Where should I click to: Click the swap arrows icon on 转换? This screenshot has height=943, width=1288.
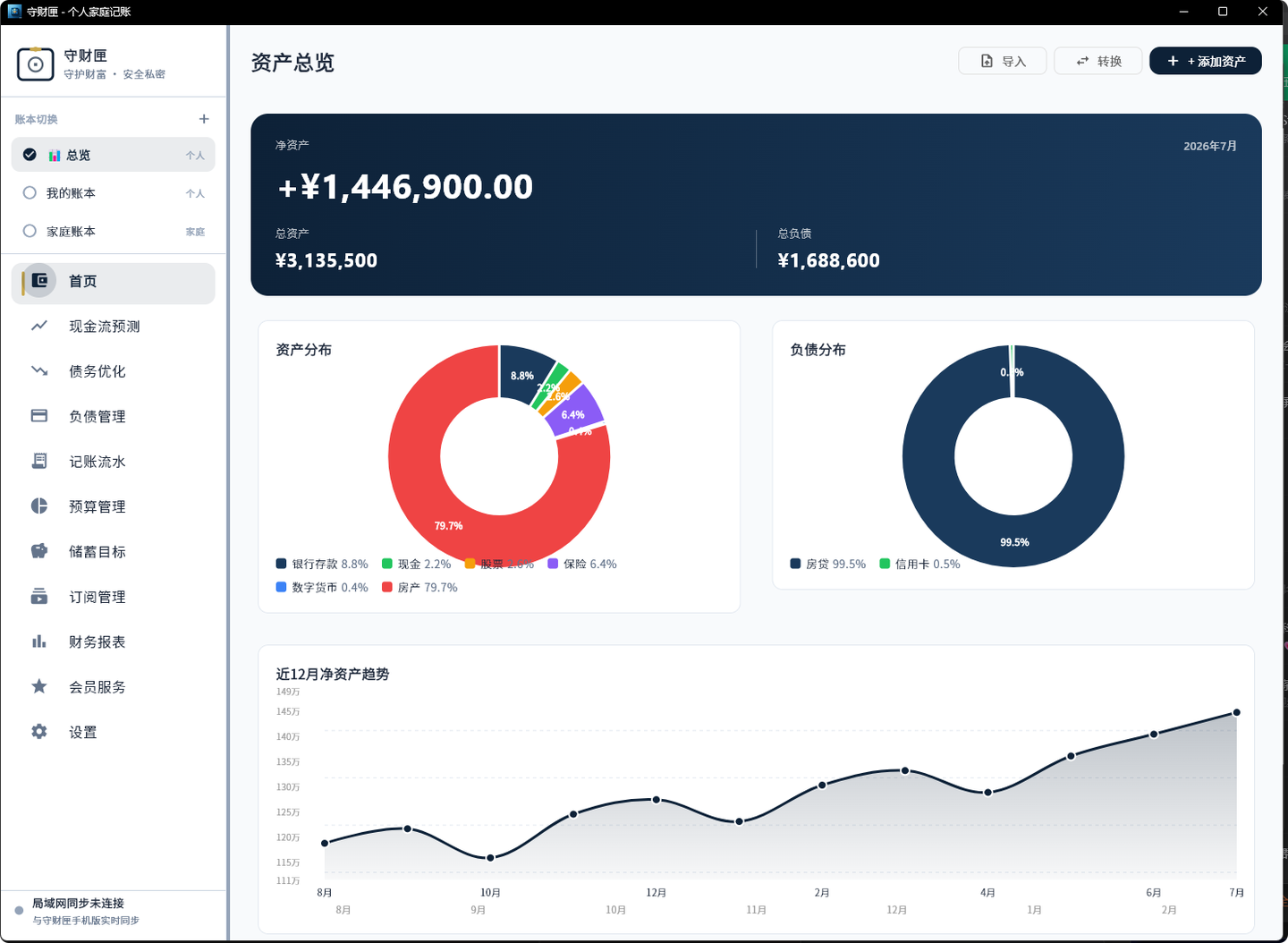[1082, 61]
